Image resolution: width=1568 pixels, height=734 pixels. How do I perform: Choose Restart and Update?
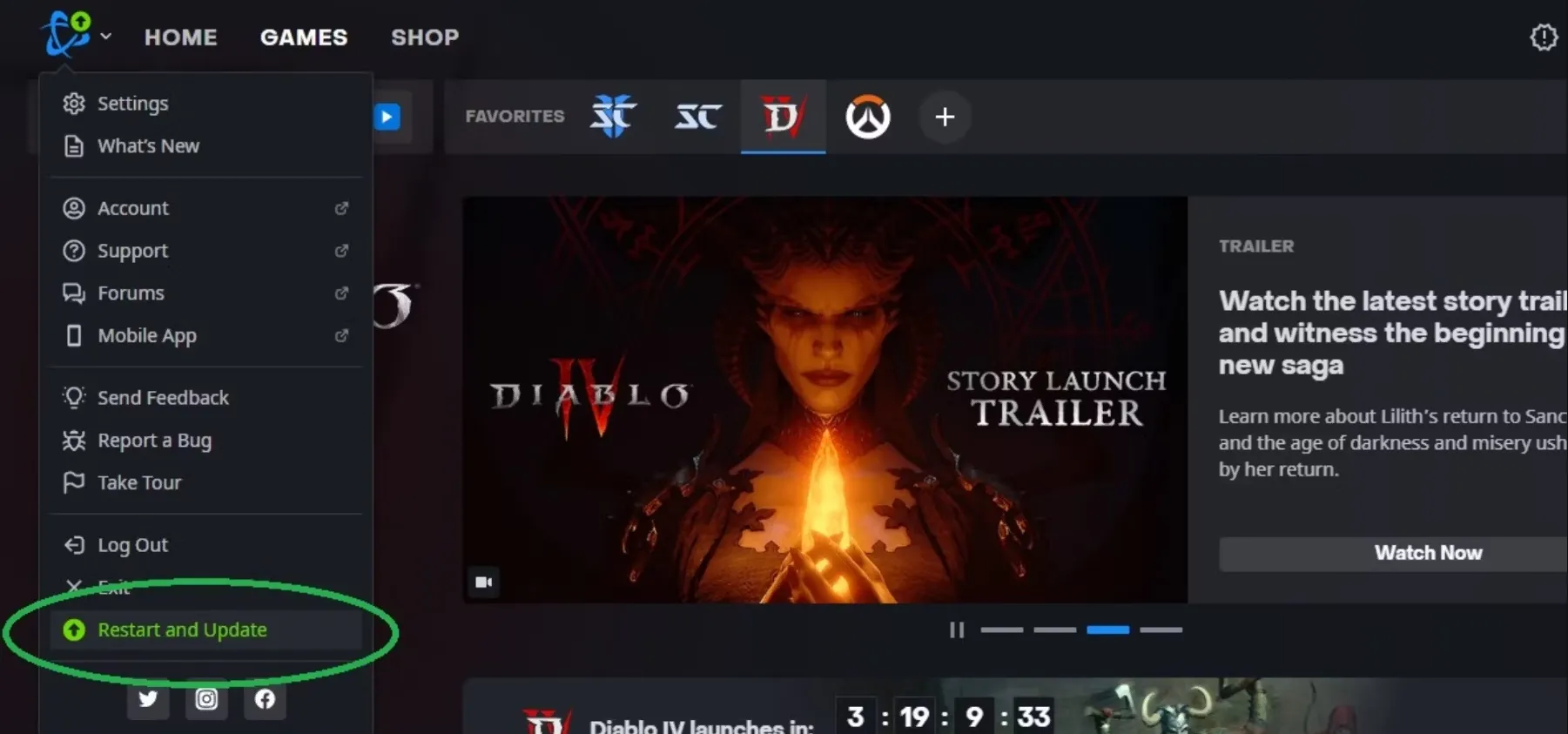182,630
